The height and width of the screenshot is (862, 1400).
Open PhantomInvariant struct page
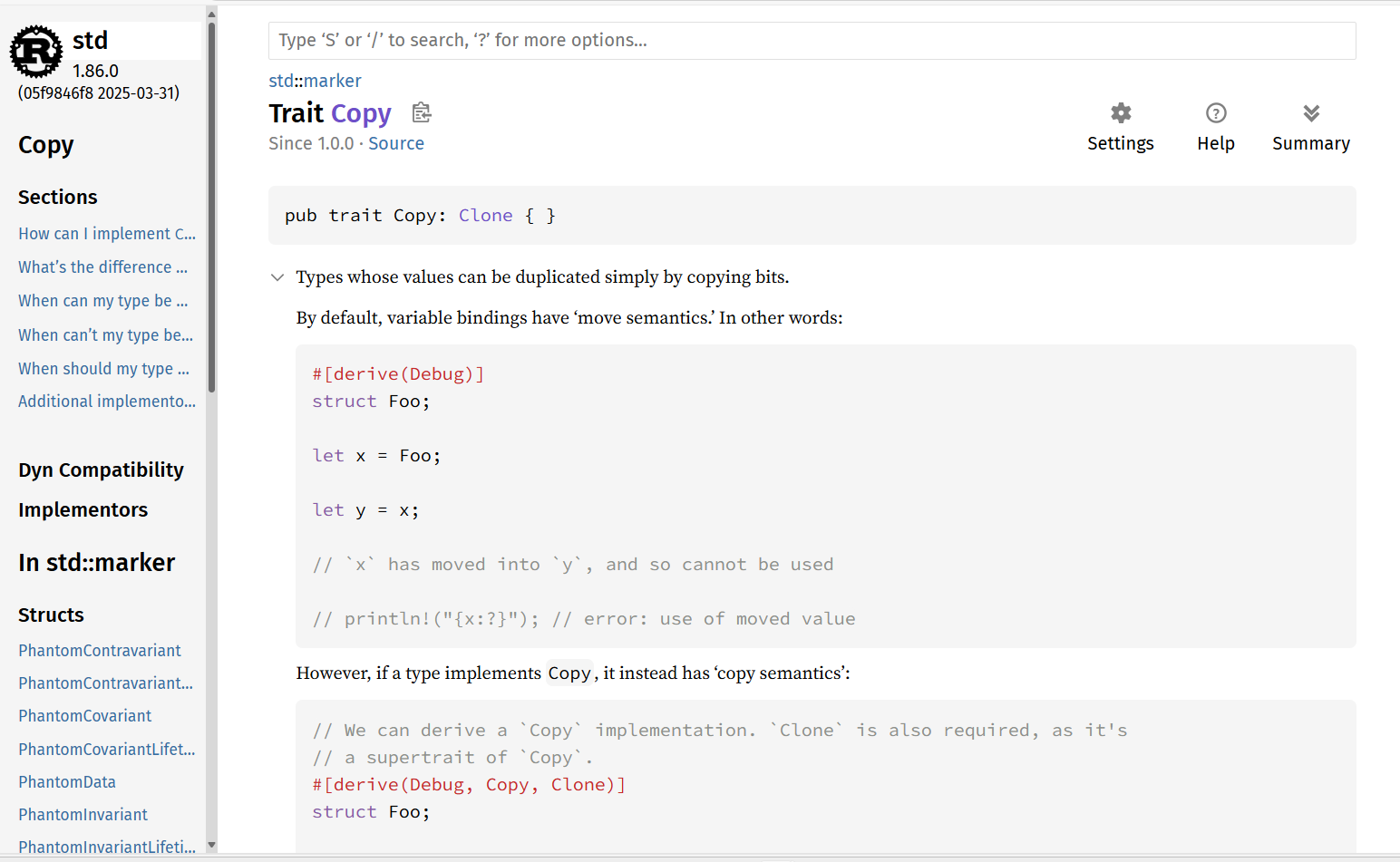coord(83,815)
